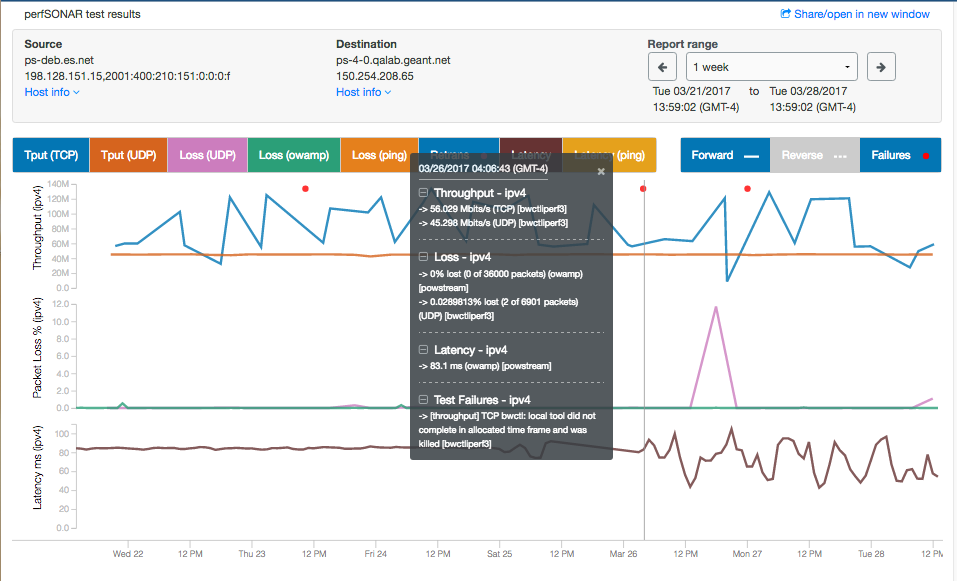Click the range end date Tue 03/28/2017

(808, 91)
